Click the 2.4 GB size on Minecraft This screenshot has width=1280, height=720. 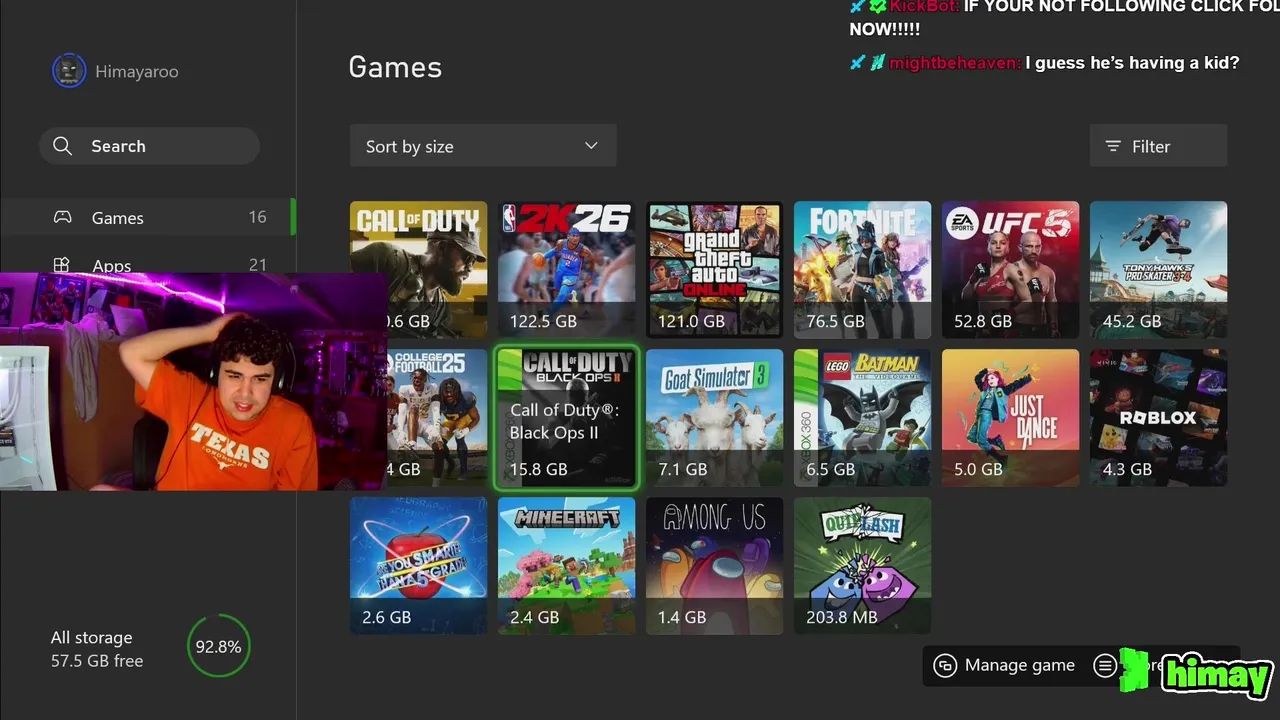[534, 617]
